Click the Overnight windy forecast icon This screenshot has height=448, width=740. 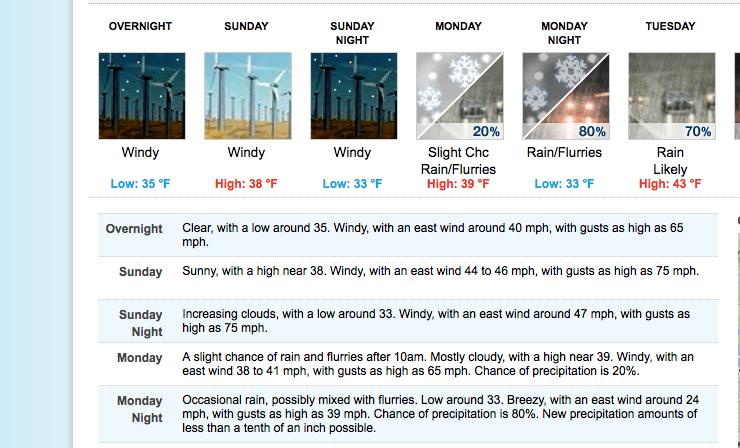click(x=141, y=96)
